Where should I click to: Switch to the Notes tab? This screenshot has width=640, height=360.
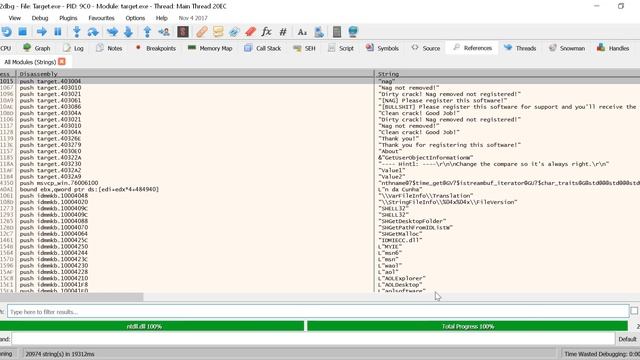click(x=109, y=48)
